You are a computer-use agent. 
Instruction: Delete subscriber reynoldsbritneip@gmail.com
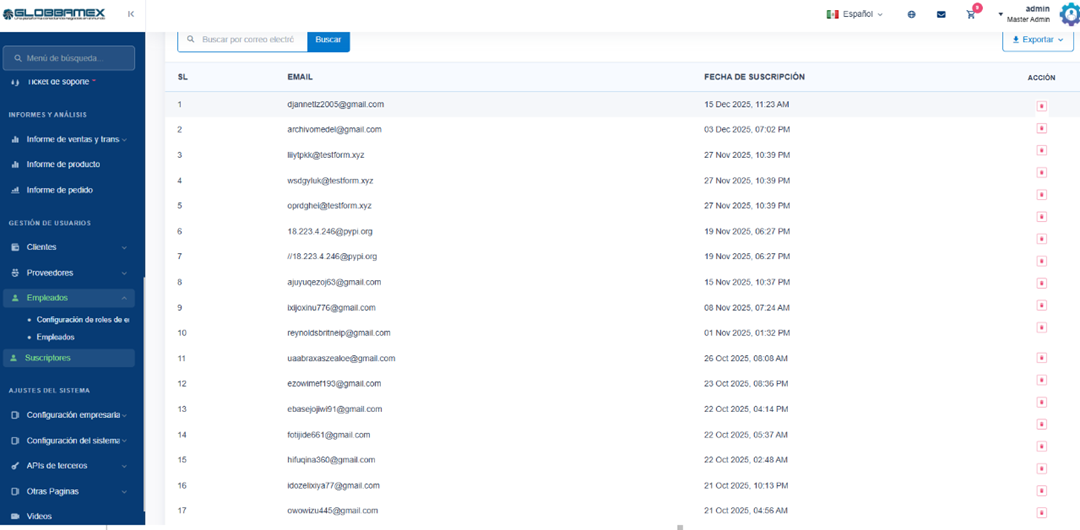pyautogui.click(x=1041, y=327)
